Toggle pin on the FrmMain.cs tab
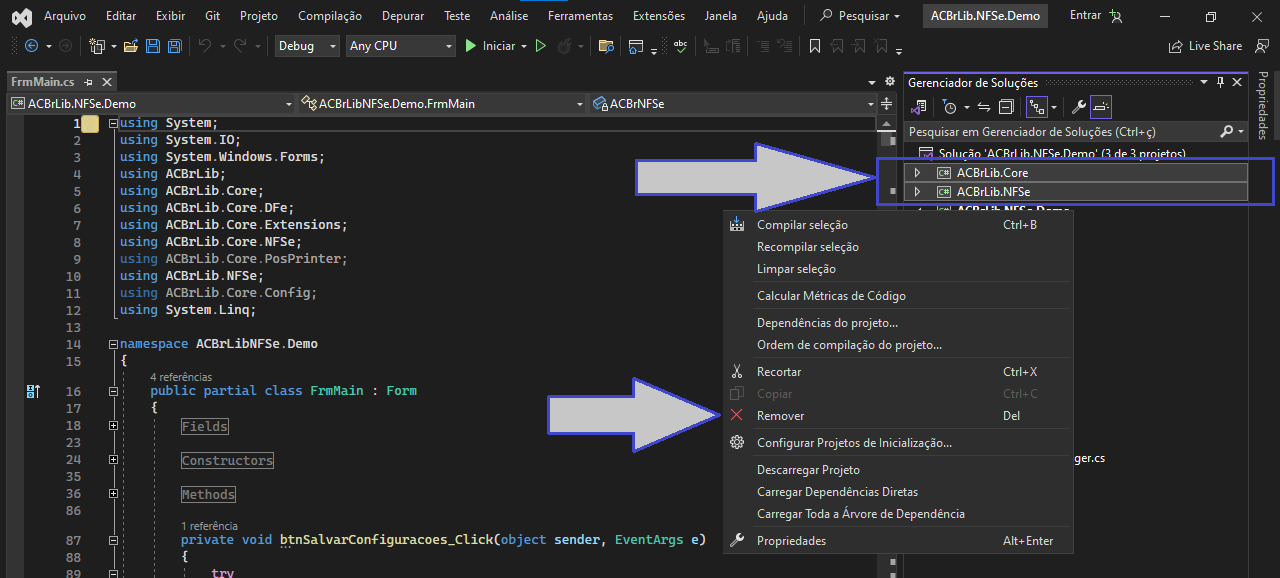 click(x=88, y=82)
